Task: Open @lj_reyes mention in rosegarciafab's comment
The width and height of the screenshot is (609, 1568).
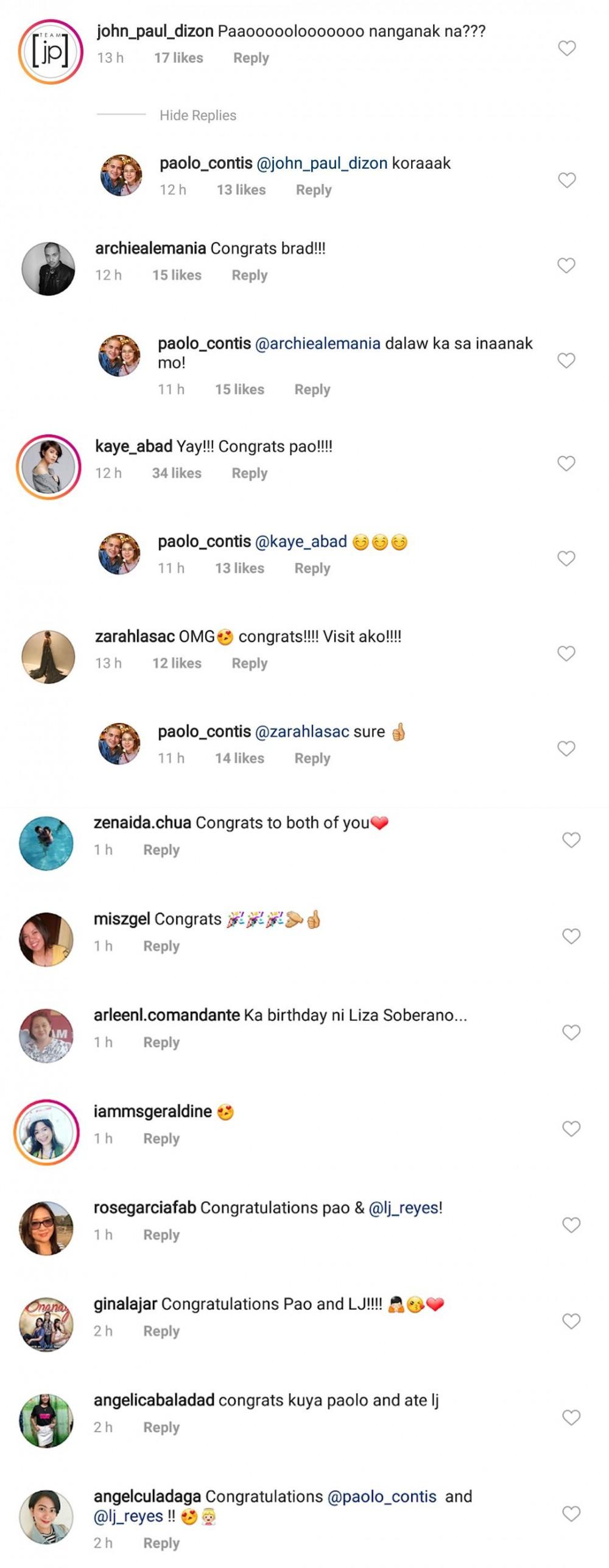Action: [x=404, y=1208]
